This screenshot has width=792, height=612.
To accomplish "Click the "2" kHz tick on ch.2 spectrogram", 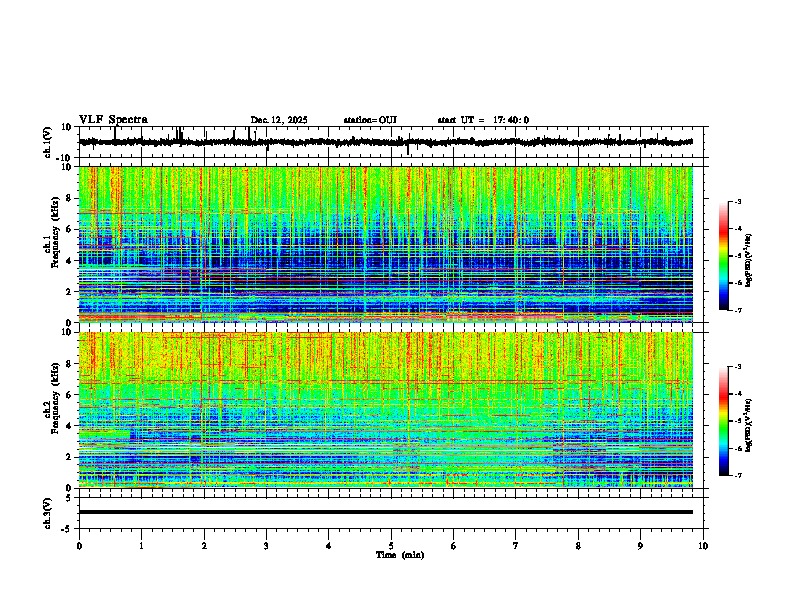I will (70, 457).
